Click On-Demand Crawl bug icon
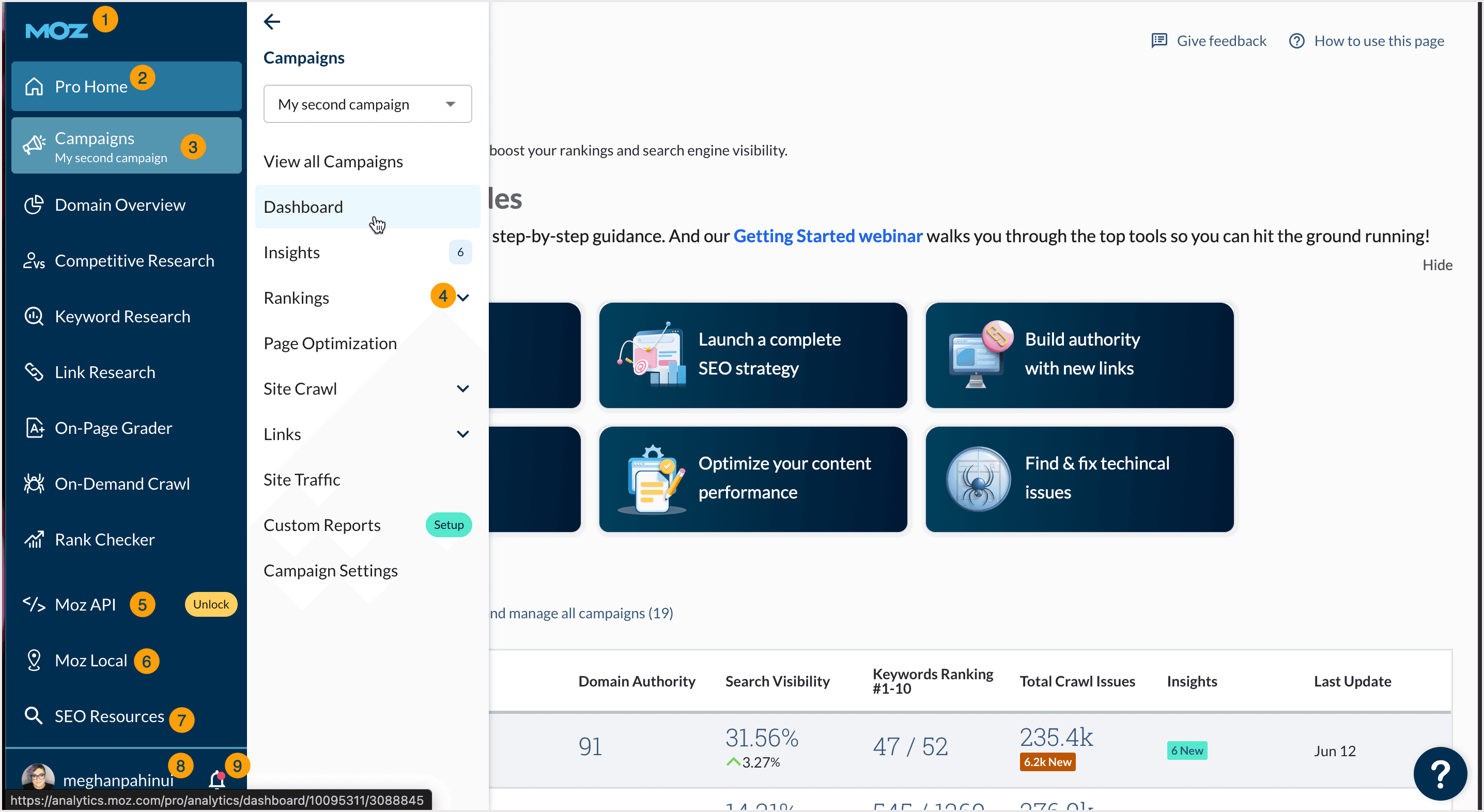This screenshot has width=1484, height=812. click(34, 484)
